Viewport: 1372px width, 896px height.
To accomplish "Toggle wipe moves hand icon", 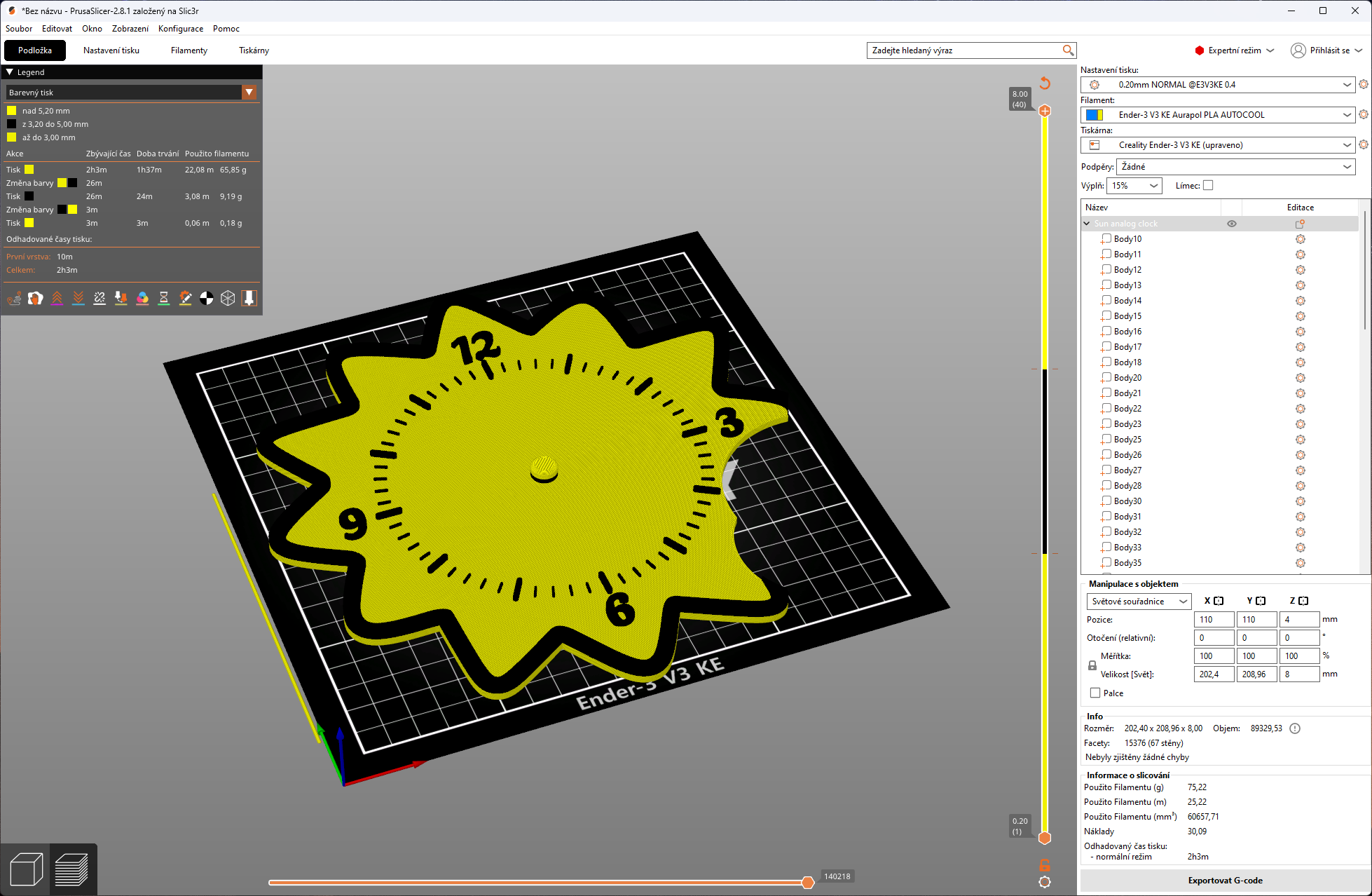I will [35, 299].
